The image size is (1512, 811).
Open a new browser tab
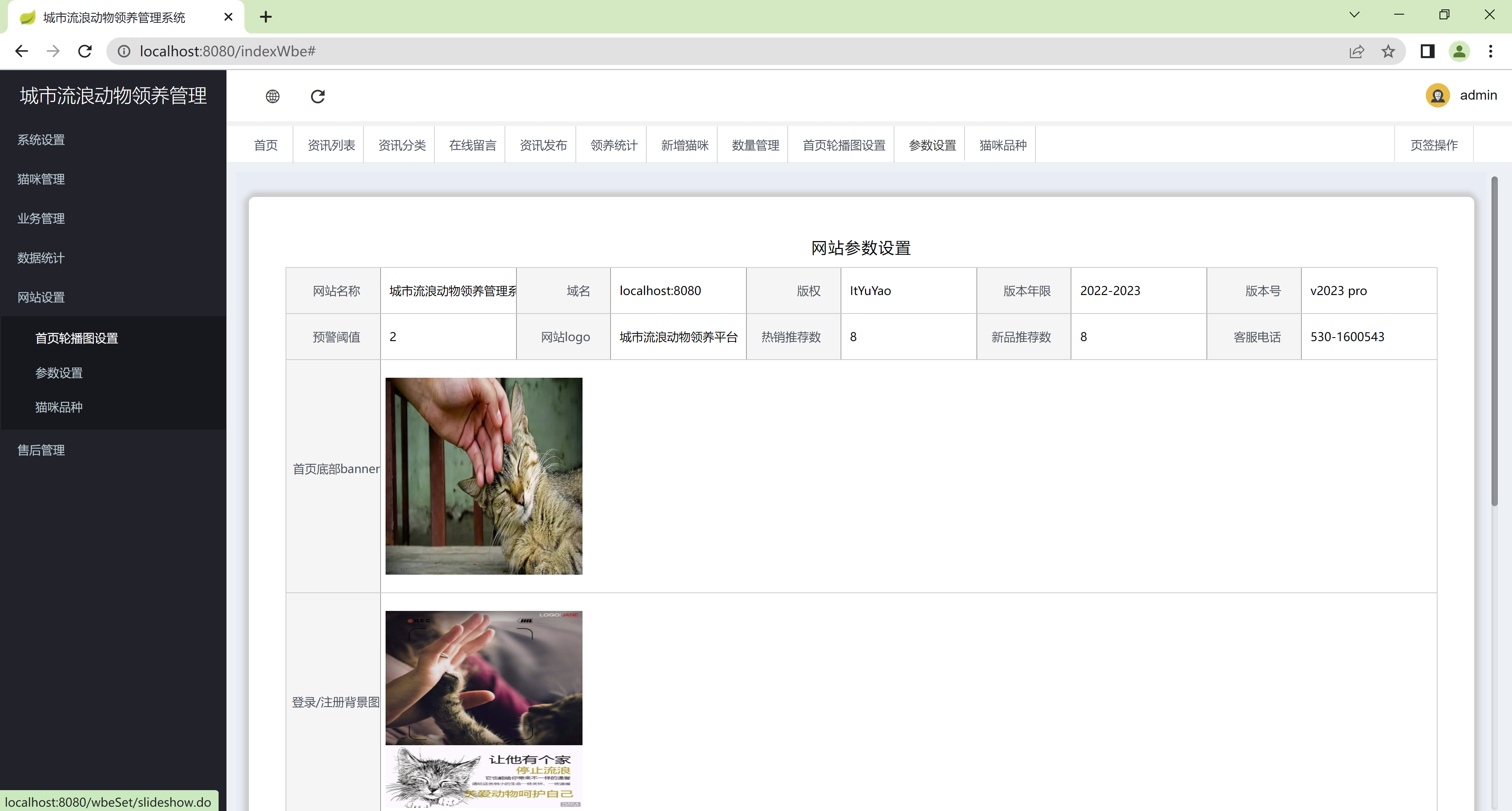[x=266, y=17]
